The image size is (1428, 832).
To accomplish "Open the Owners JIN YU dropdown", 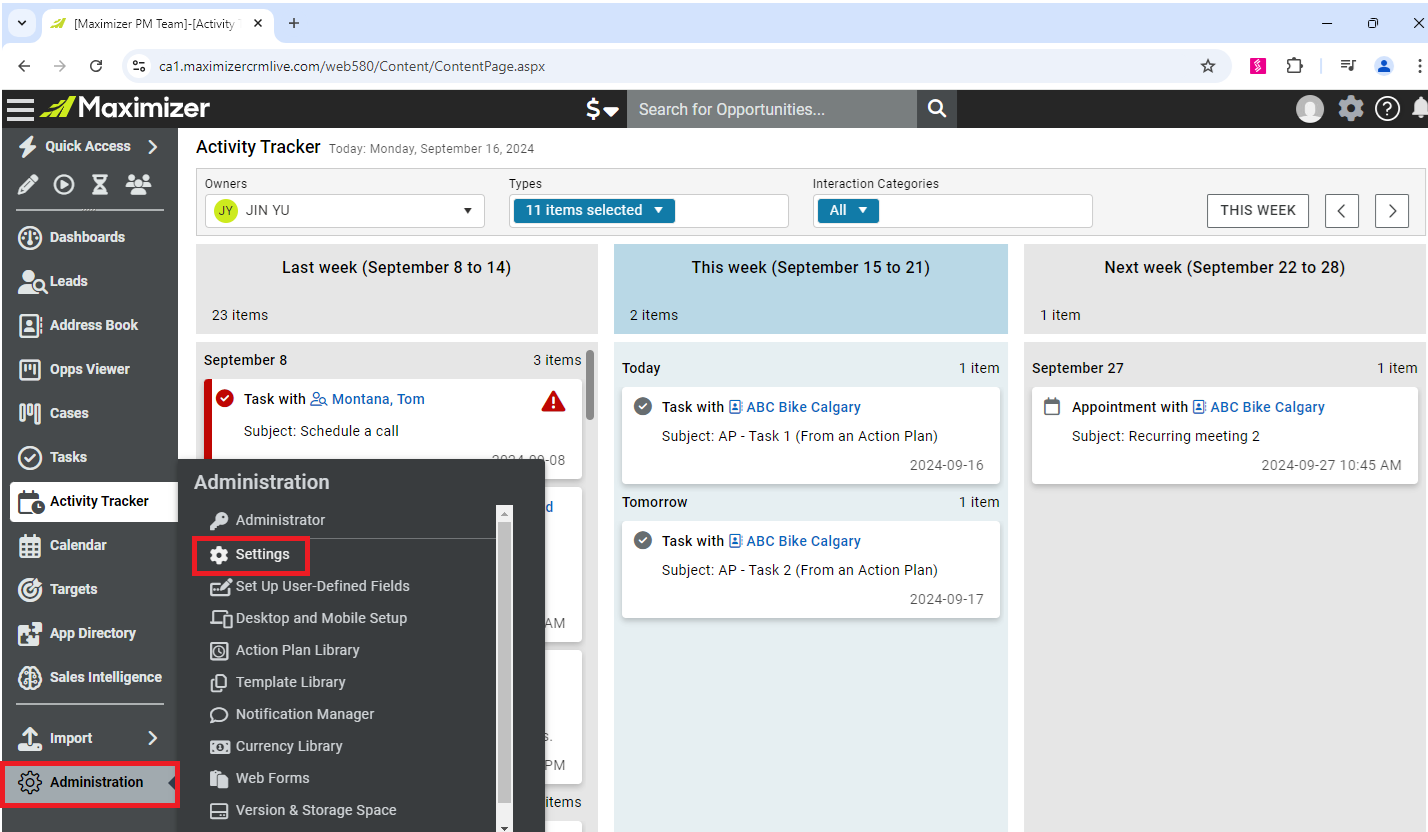I will pyautogui.click(x=345, y=211).
